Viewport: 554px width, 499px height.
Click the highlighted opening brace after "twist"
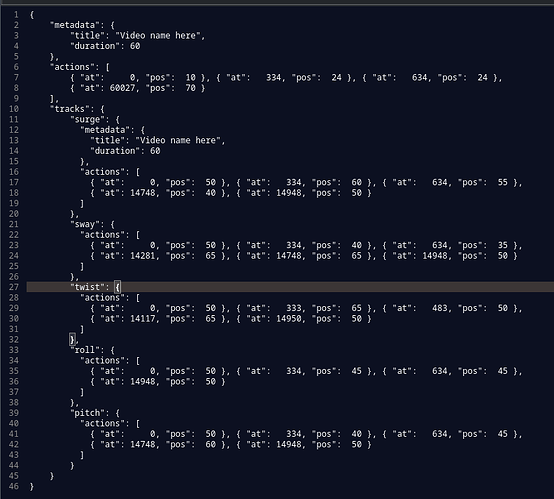click(117, 287)
